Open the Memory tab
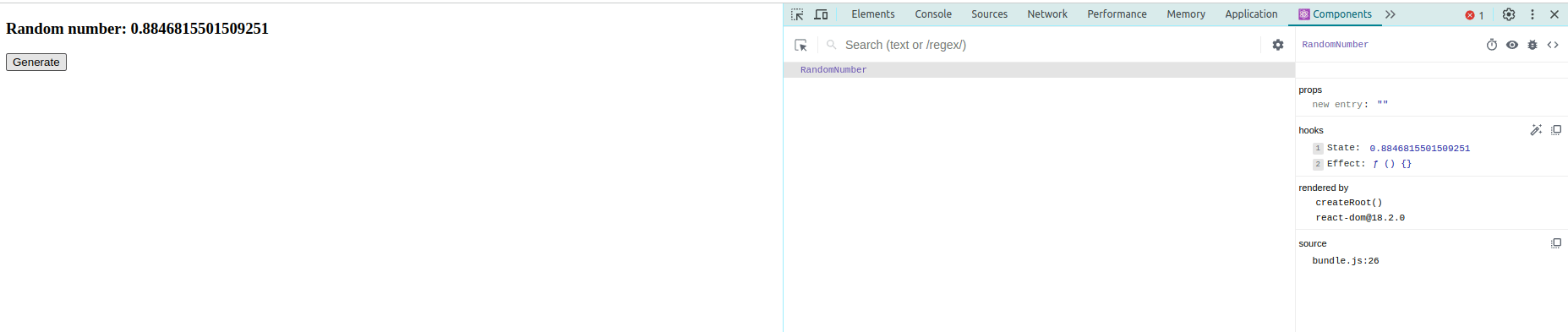1568x332 pixels. coord(1186,14)
